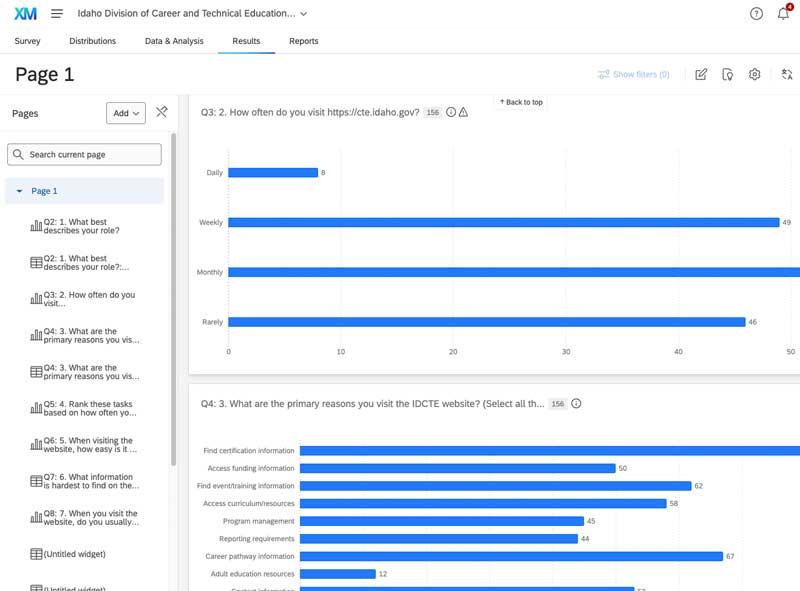
Task: Select Q8 When you visit the website item
Action: (84, 518)
